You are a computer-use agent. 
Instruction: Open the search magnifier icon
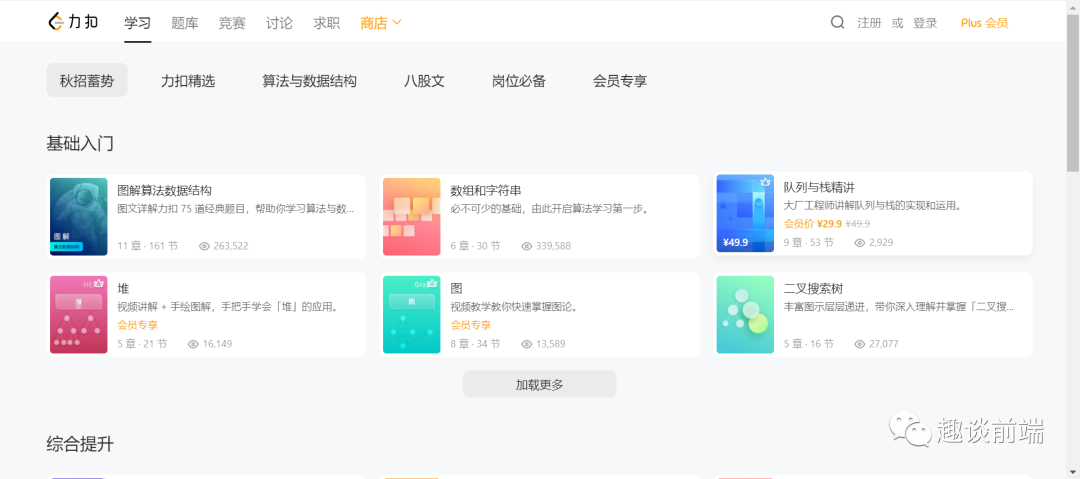click(x=837, y=23)
